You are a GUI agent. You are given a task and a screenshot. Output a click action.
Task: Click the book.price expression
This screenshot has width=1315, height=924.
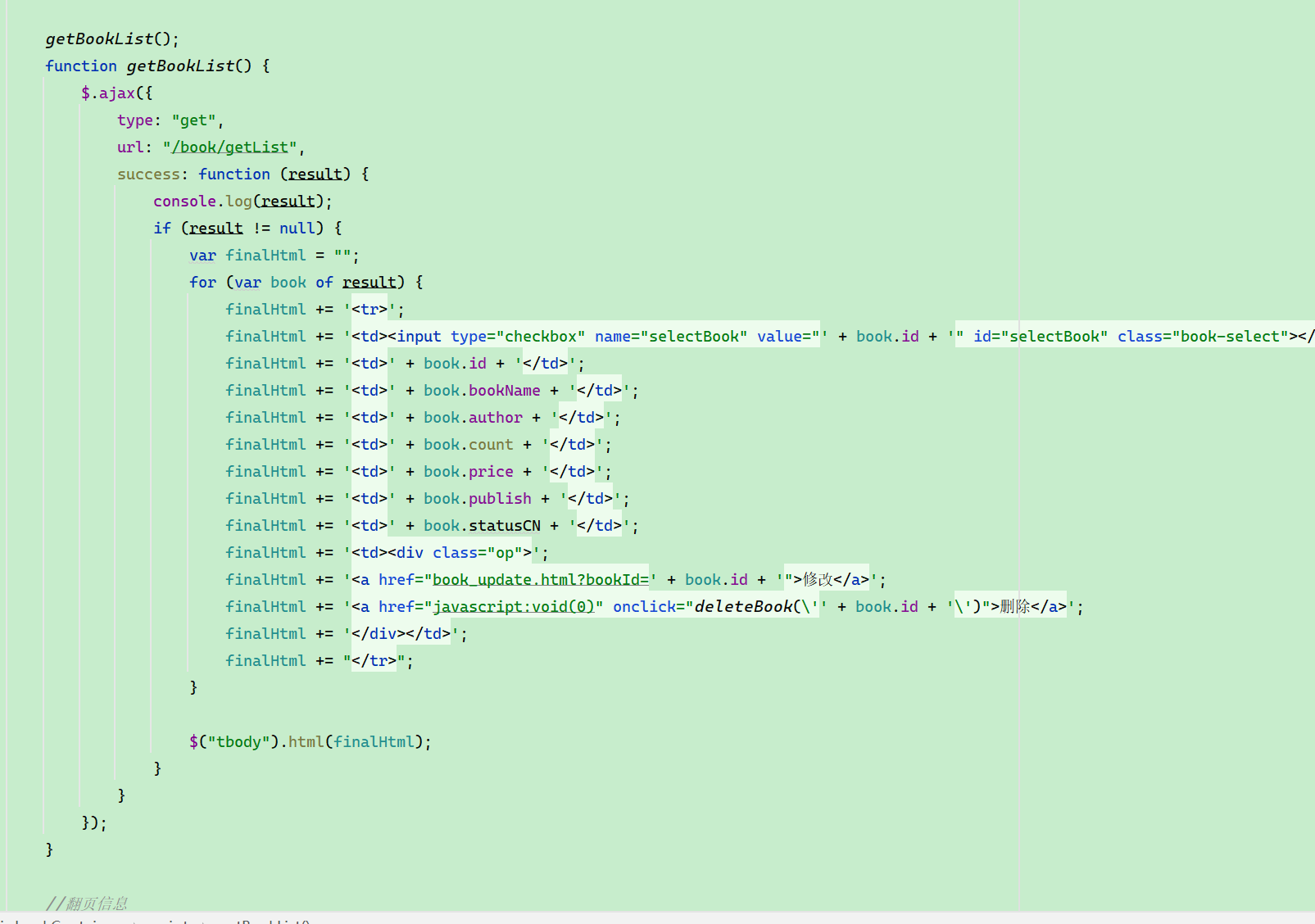(x=469, y=471)
